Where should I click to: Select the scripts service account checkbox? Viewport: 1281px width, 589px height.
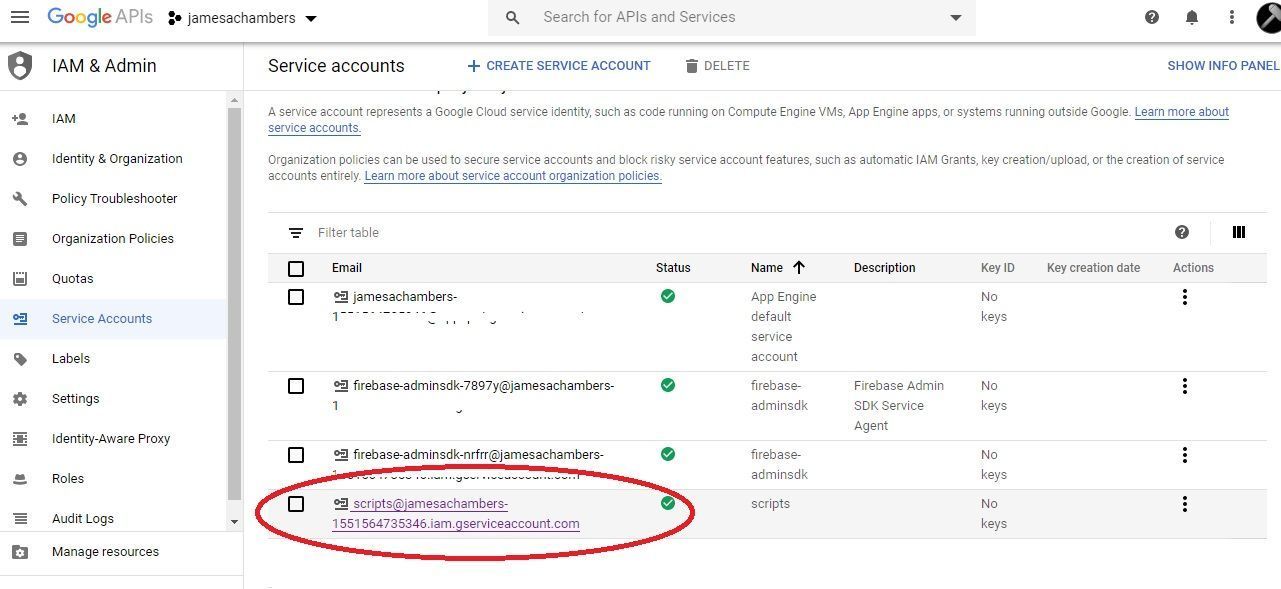coord(295,504)
